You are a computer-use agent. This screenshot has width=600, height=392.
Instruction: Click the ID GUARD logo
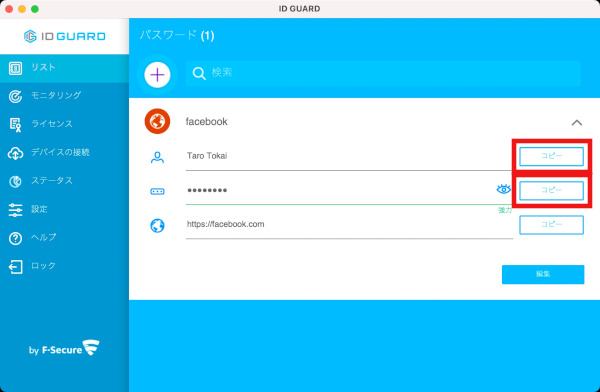[x=65, y=36]
